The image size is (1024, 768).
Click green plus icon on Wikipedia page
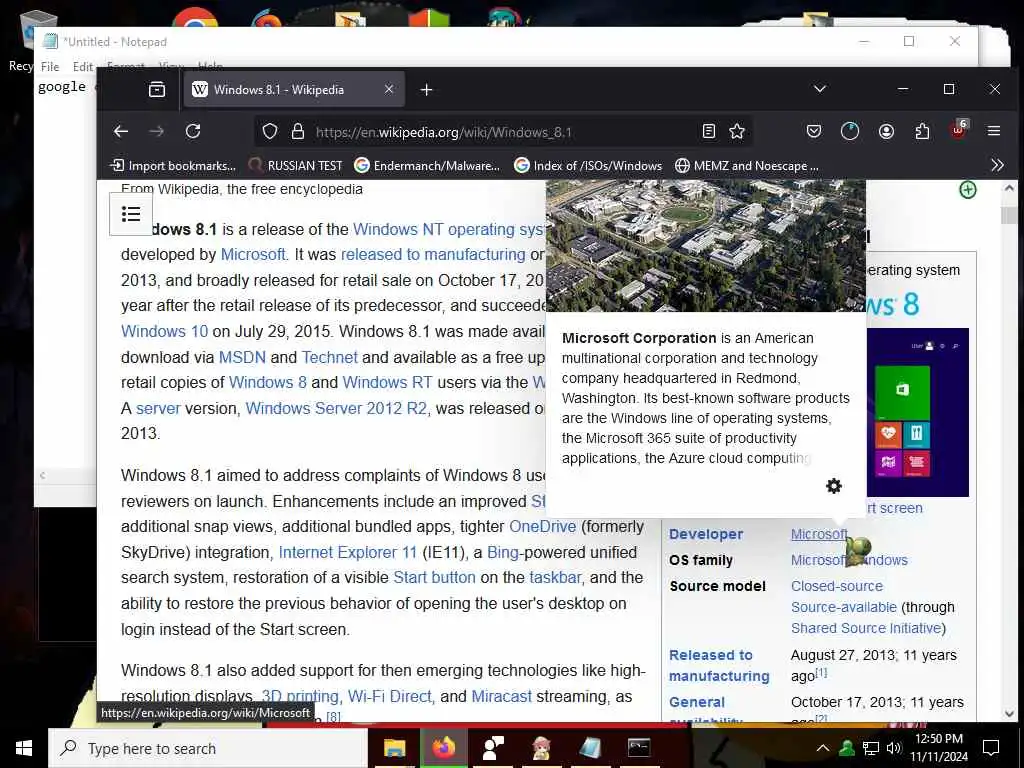pos(968,190)
